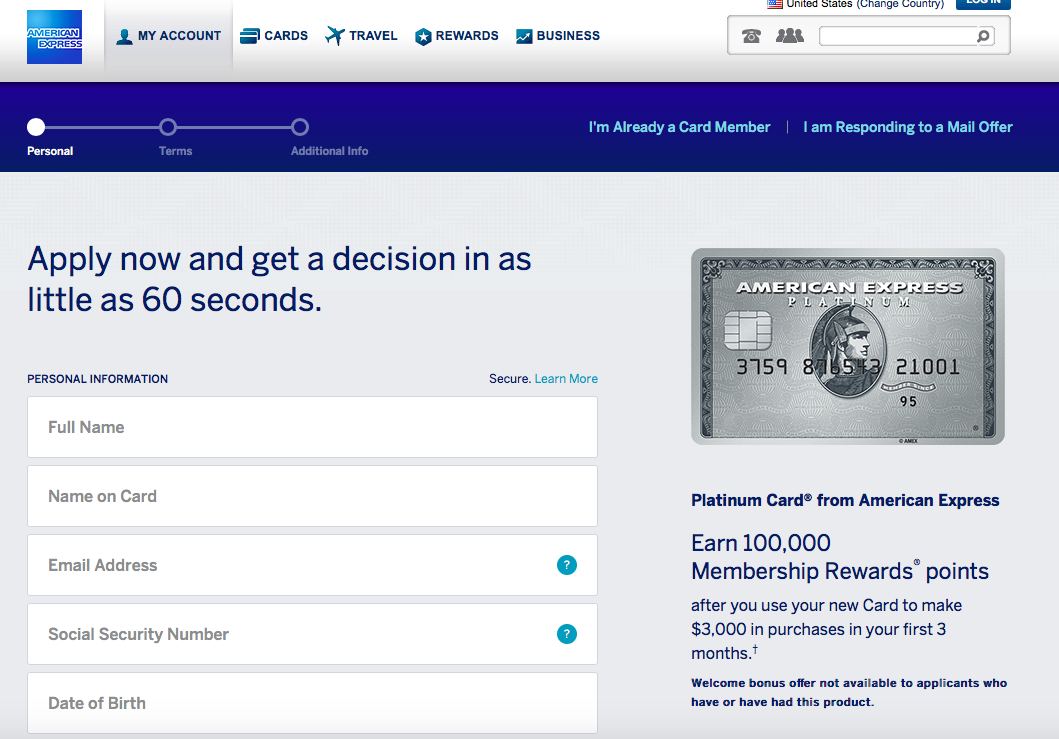Click the search magnifier icon
The height and width of the screenshot is (739, 1059).
[x=984, y=36]
